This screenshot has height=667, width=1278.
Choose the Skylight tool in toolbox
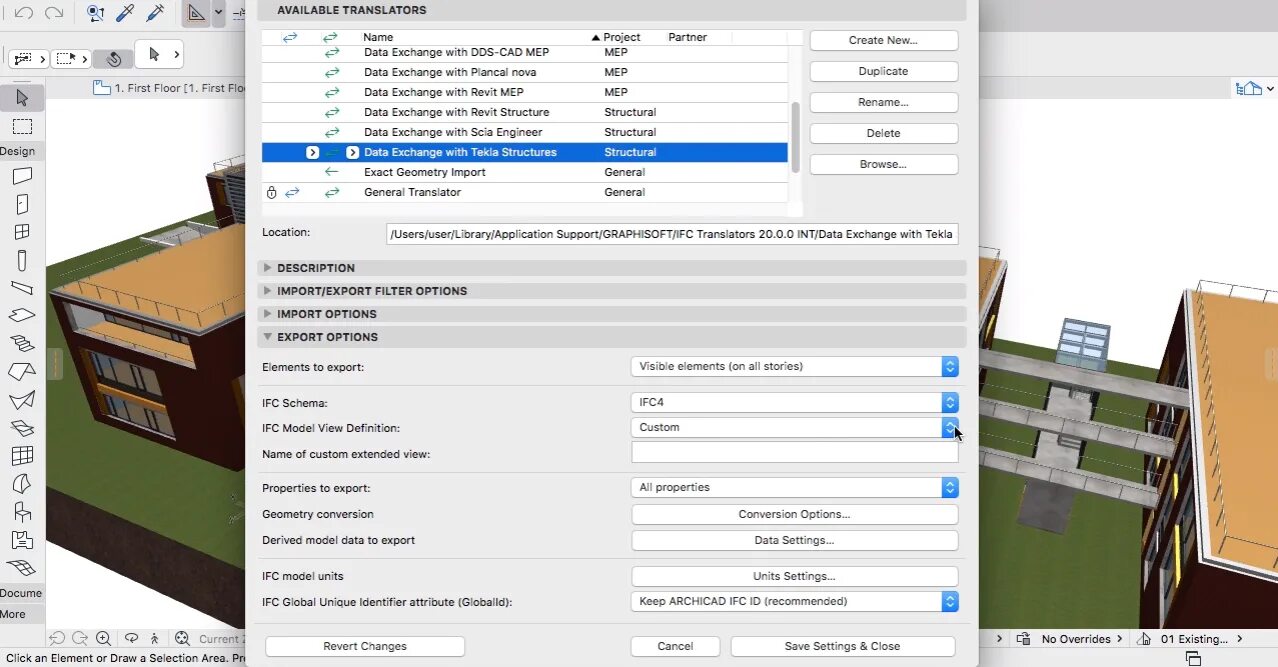(x=22, y=428)
